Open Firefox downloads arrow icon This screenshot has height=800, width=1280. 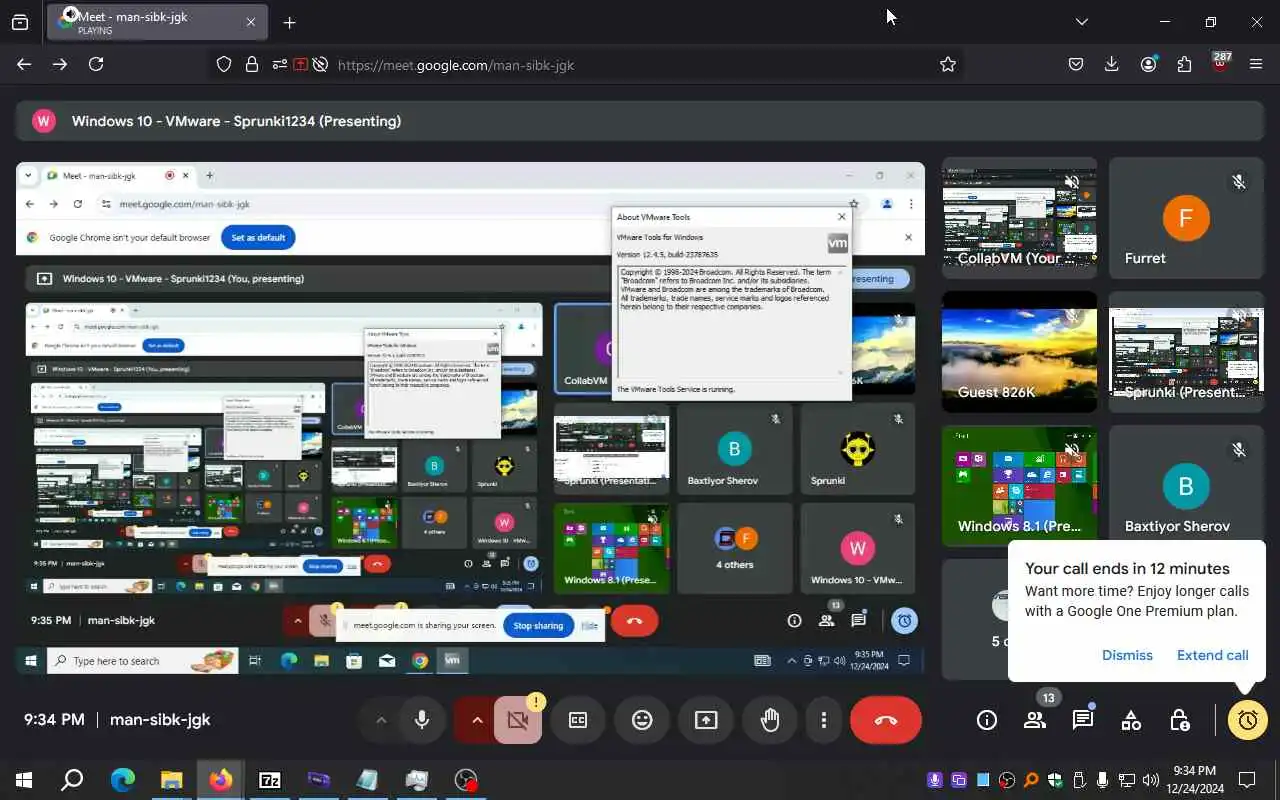click(x=1112, y=64)
